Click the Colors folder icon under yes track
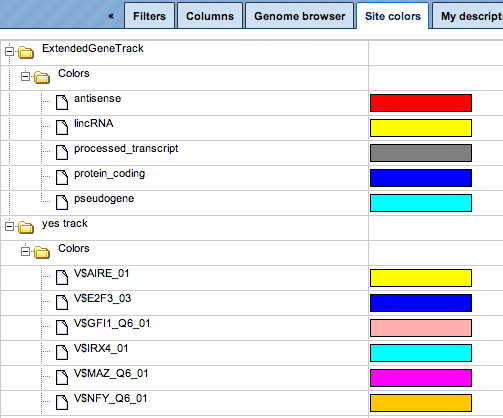 tap(42, 252)
